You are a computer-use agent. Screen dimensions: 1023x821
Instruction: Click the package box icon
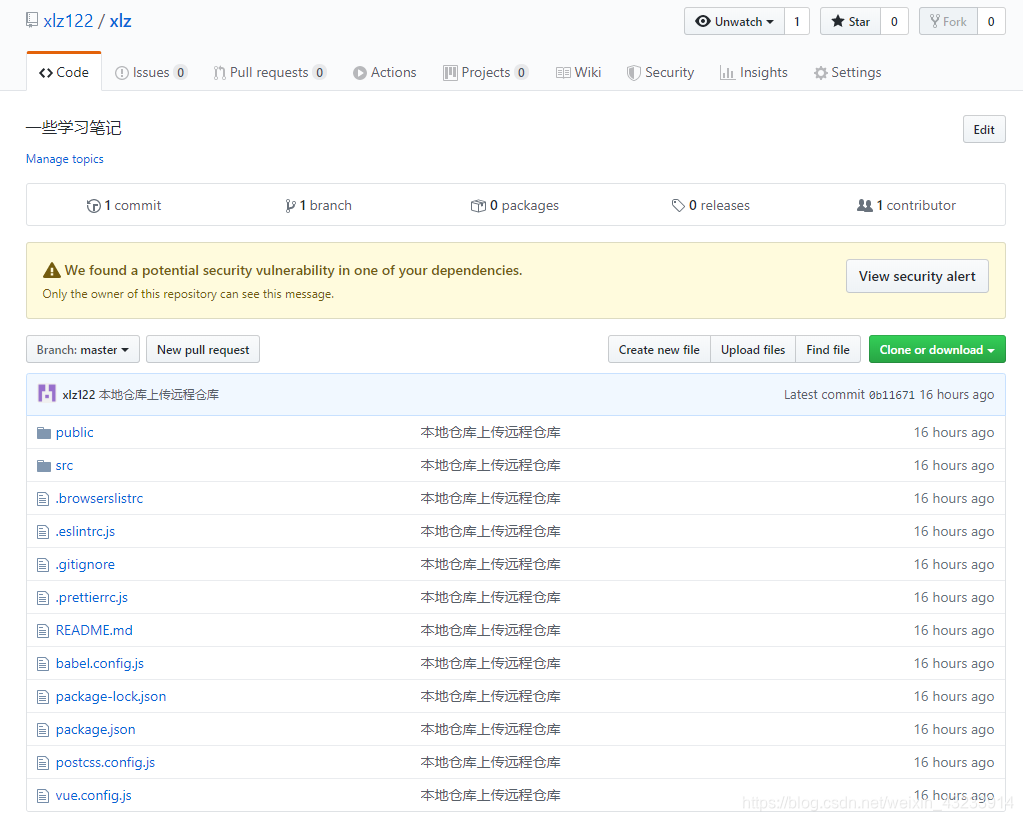[478, 206]
